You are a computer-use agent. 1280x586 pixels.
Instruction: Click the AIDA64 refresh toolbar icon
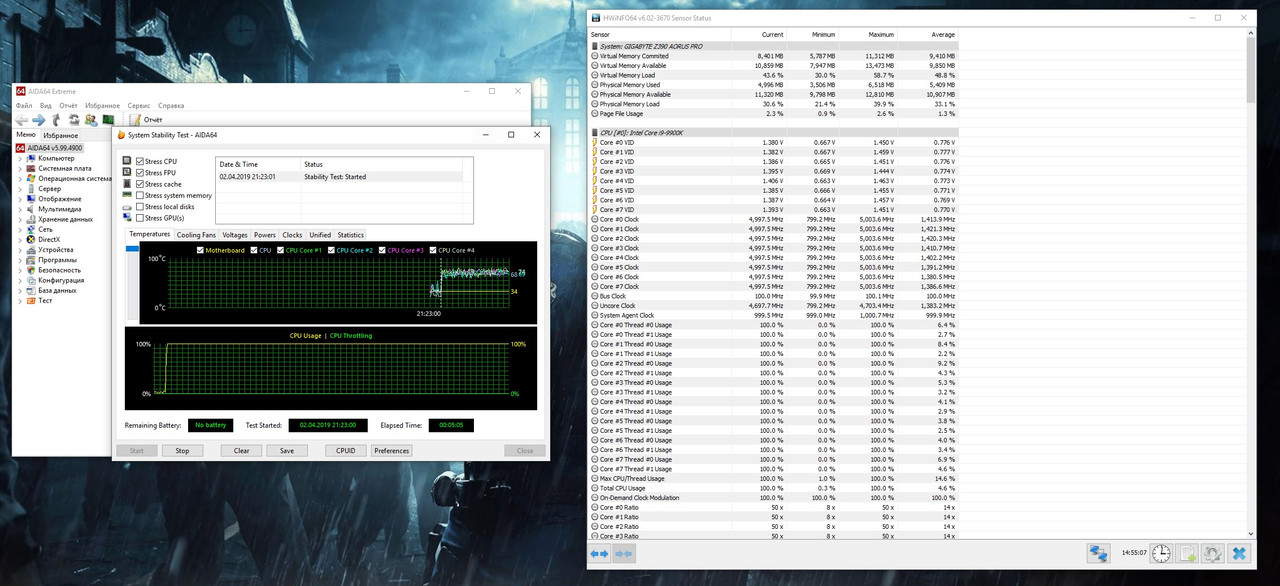click(x=74, y=119)
